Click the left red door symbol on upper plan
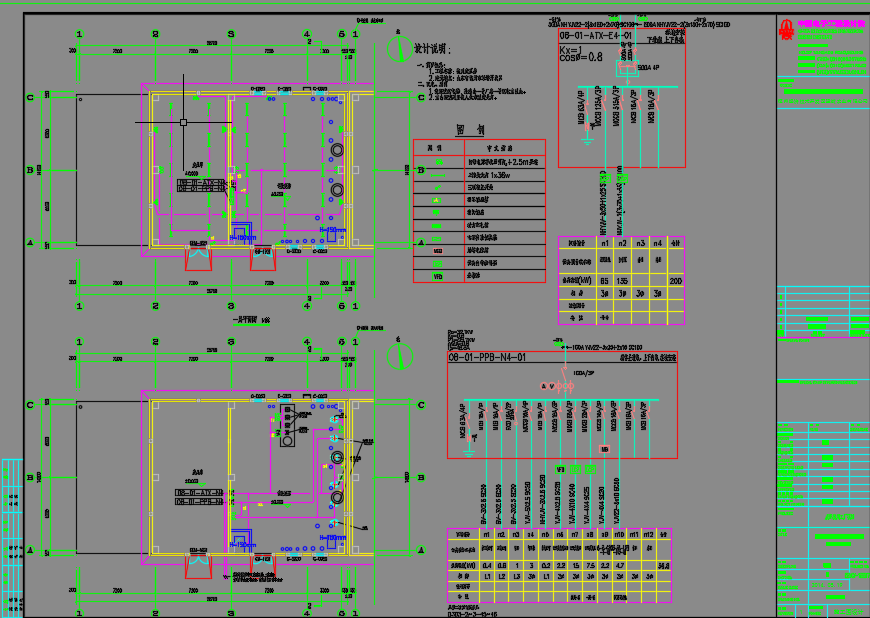 [198, 259]
